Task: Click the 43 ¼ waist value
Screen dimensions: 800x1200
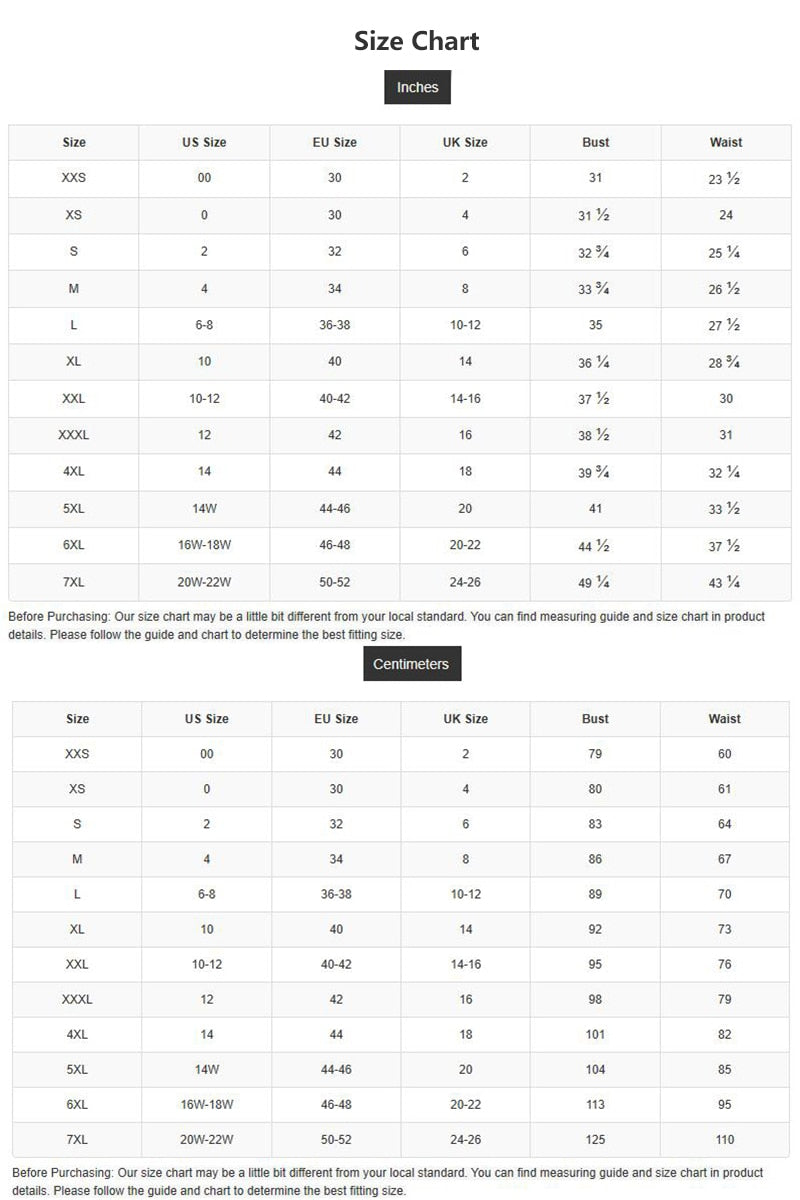Action: pyautogui.click(x=724, y=582)
